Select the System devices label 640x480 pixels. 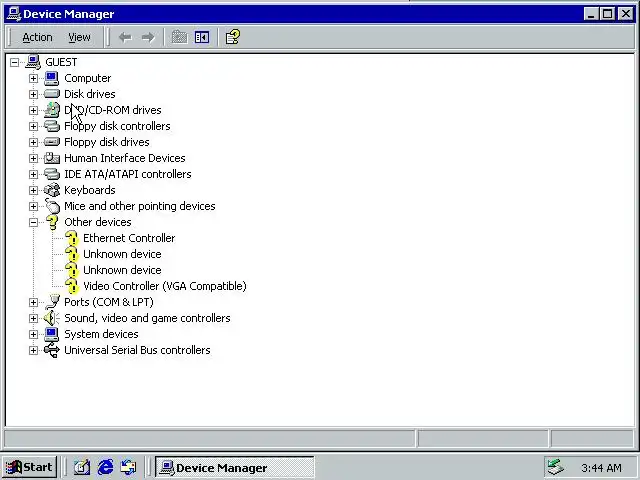pyautogui.click(x=101, y=334)
